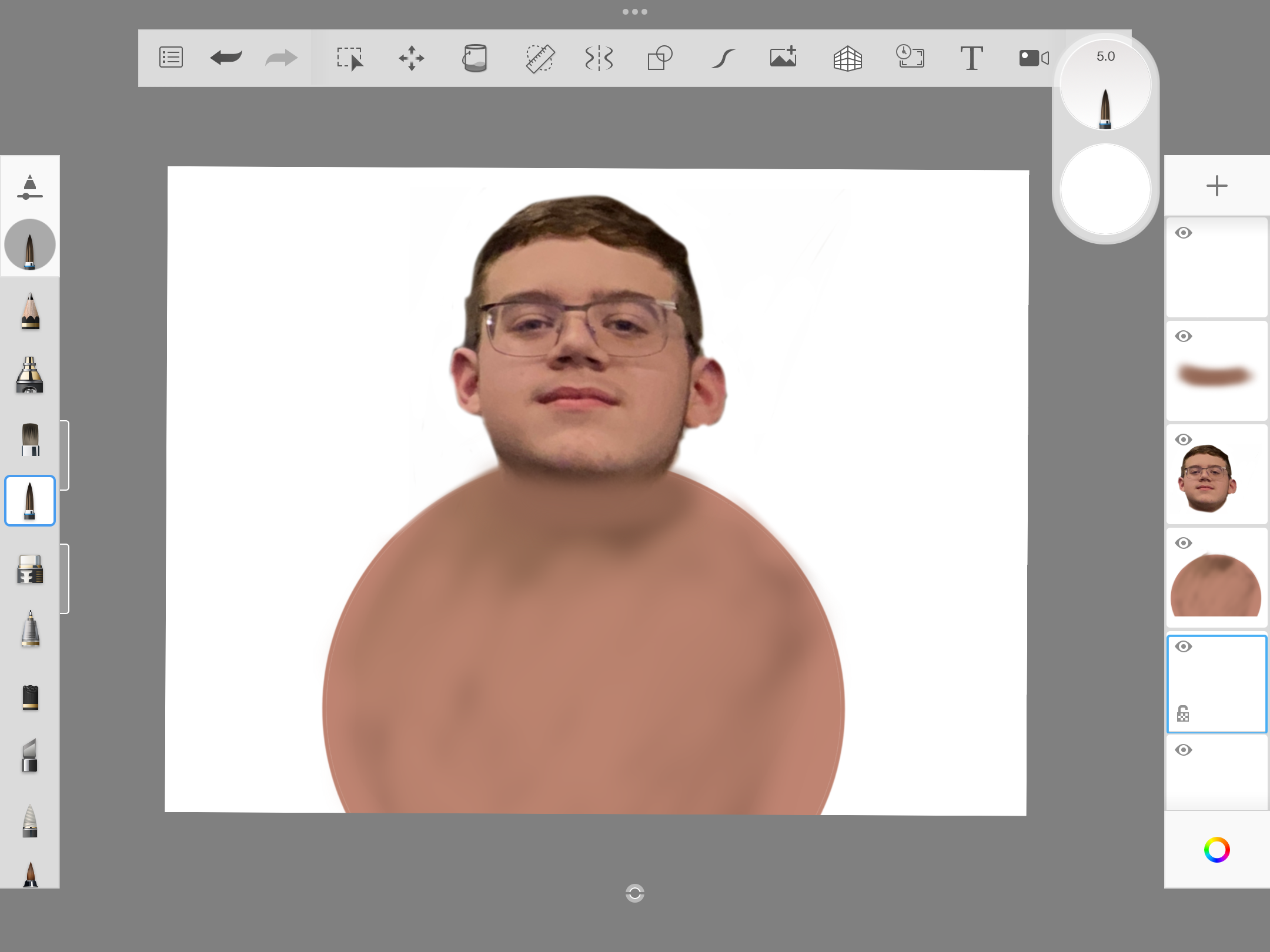The width and height of the screenshot is (1270, 952).
Task: Select the brown smudge layer thumbnail
Action: [1216, 371]
